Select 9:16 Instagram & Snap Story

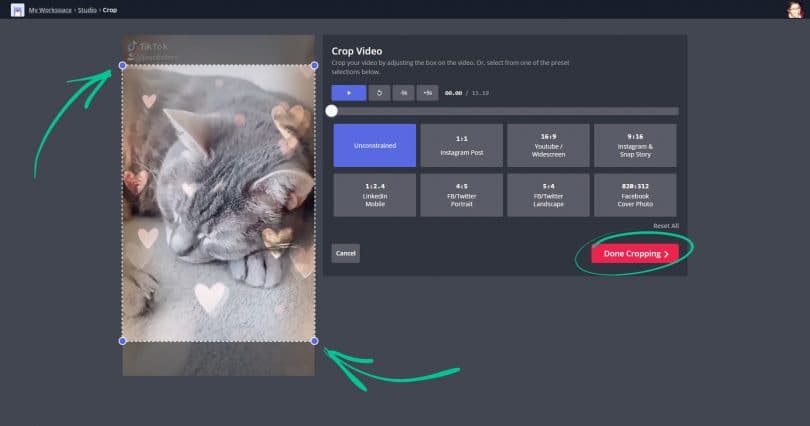pyautogui.click(x=635, y=145)
